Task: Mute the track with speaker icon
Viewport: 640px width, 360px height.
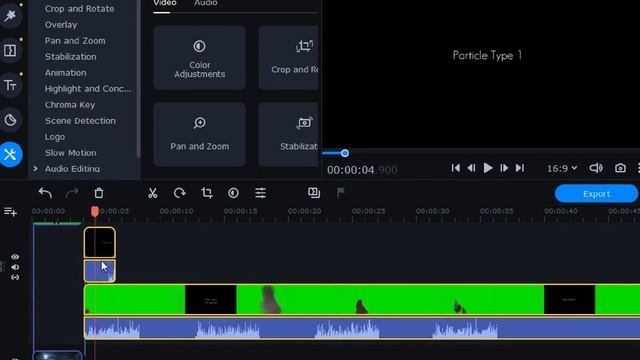Action: coord(15,267)
